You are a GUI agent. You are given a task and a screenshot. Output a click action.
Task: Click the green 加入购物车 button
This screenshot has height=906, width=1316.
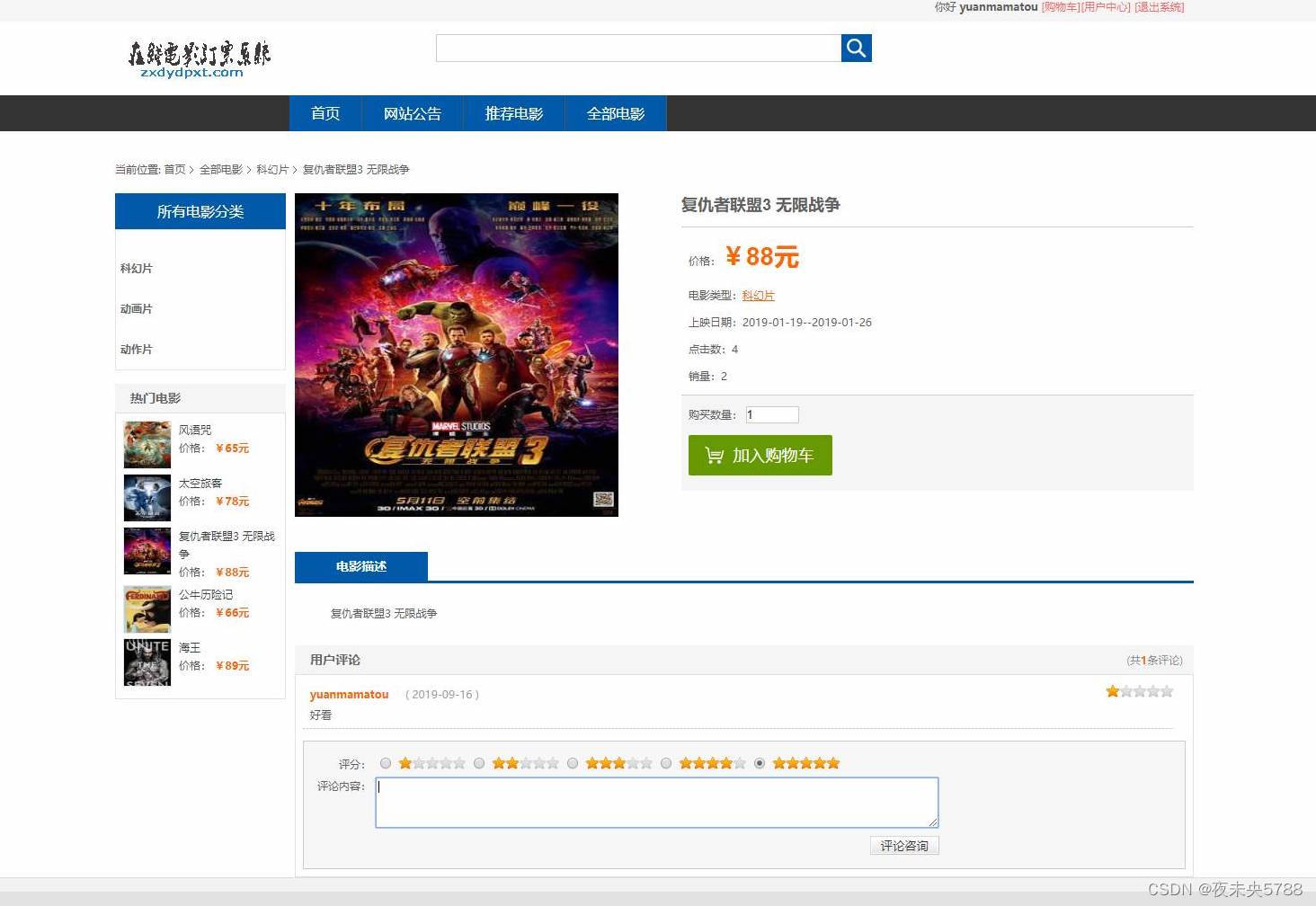tap(760, 455)
